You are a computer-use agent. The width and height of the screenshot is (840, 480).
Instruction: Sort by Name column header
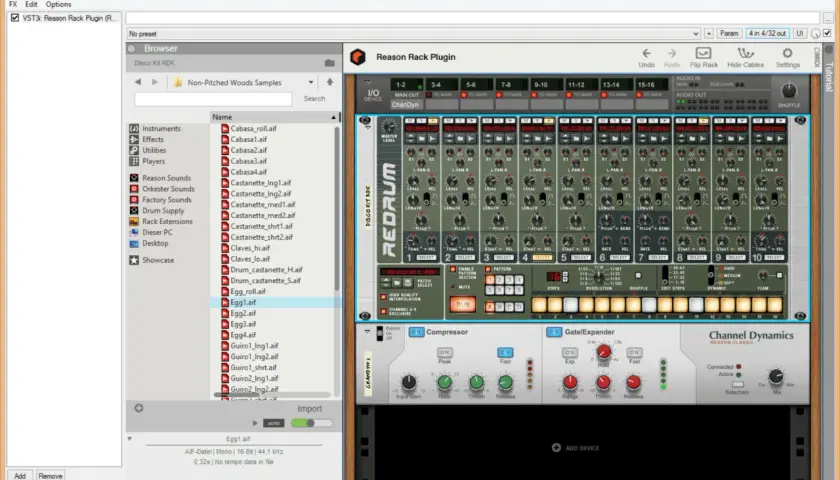(274, 117)
